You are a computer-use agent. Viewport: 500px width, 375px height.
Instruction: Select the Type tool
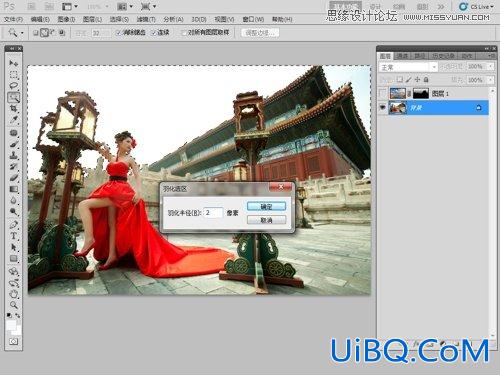[x=14, y=236]
